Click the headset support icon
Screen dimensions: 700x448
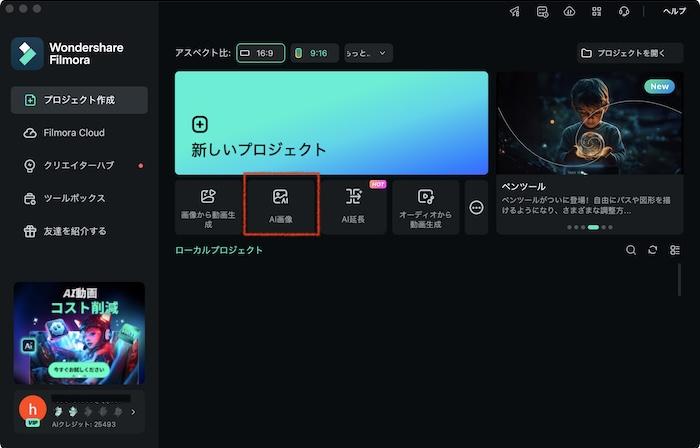(624, 12)
